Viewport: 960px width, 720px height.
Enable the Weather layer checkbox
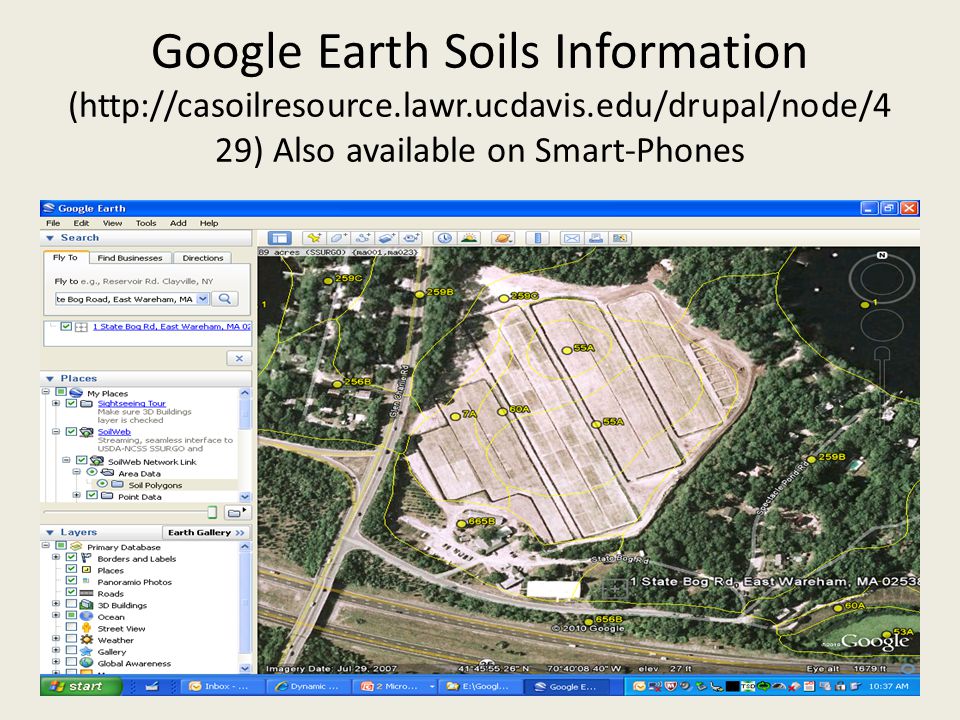tap(72, 639)
